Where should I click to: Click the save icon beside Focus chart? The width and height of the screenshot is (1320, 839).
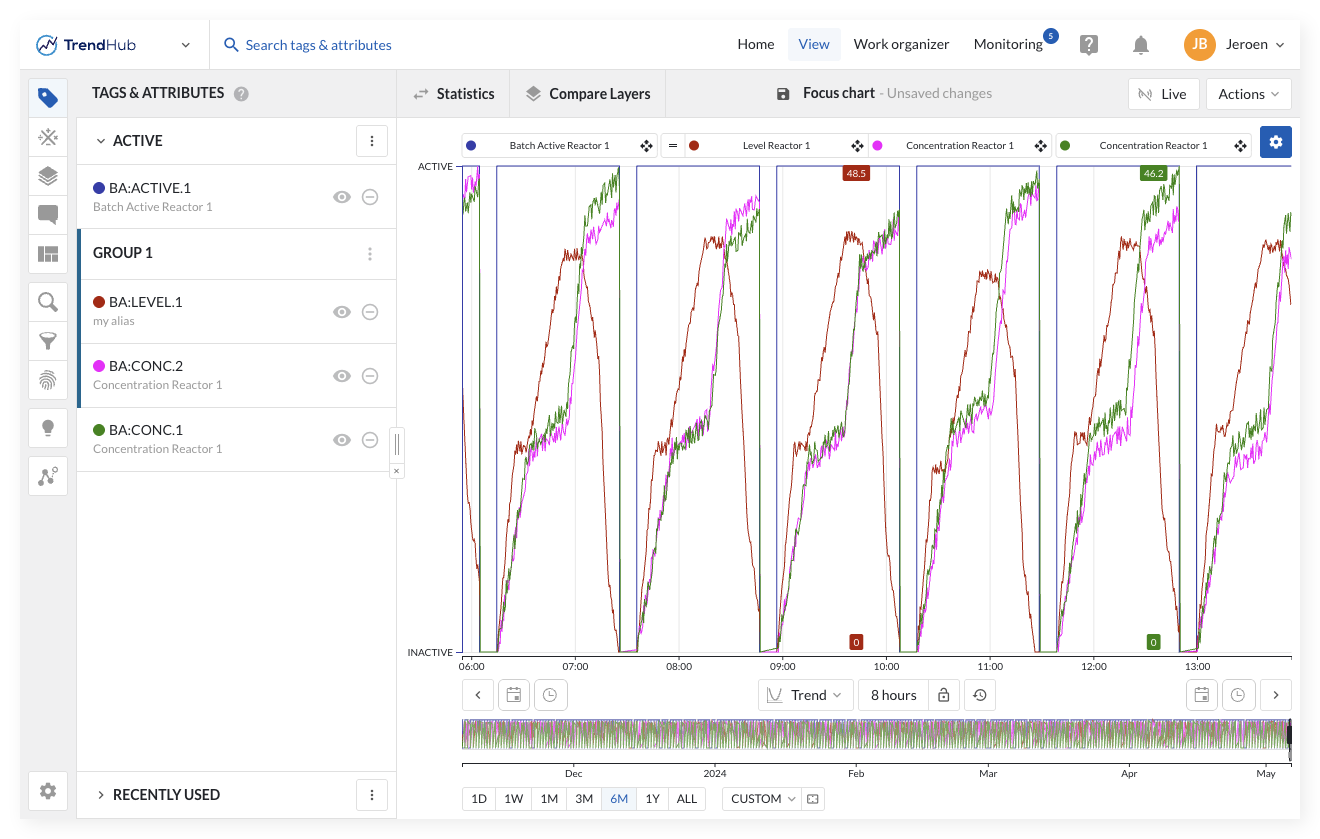pos(783,94)
